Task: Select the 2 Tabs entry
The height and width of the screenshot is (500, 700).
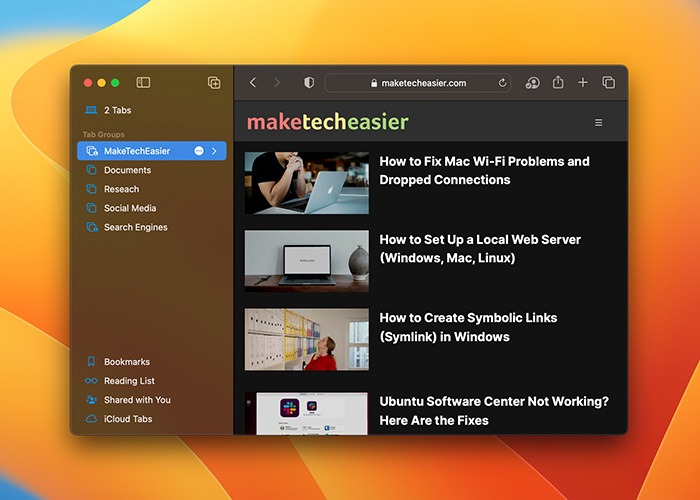Action: [x=152, y=110]
